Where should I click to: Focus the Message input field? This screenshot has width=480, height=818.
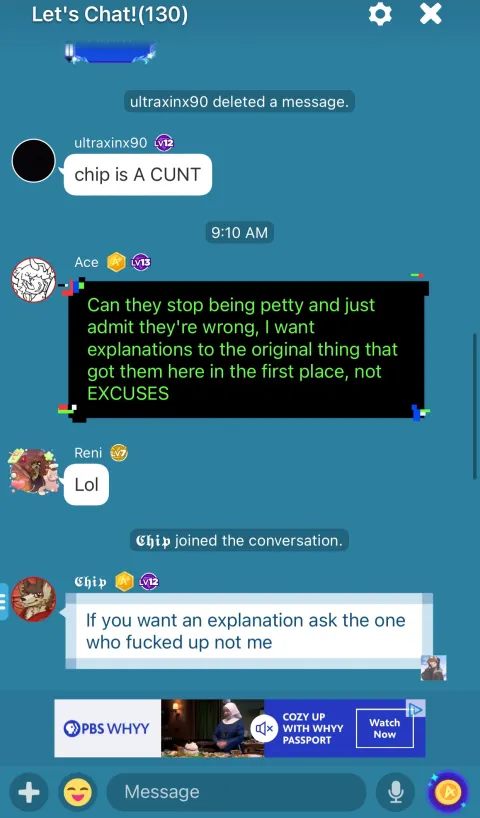click(236, 792)
